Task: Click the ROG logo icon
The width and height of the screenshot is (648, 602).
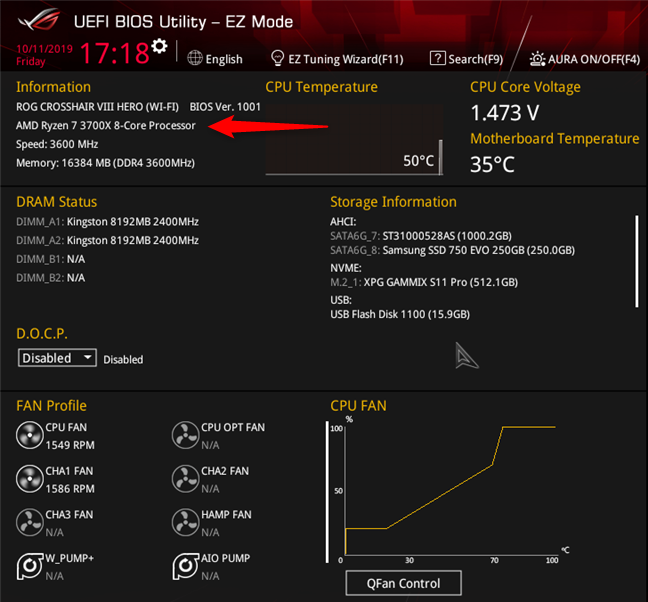Action: tap(39, 21)
